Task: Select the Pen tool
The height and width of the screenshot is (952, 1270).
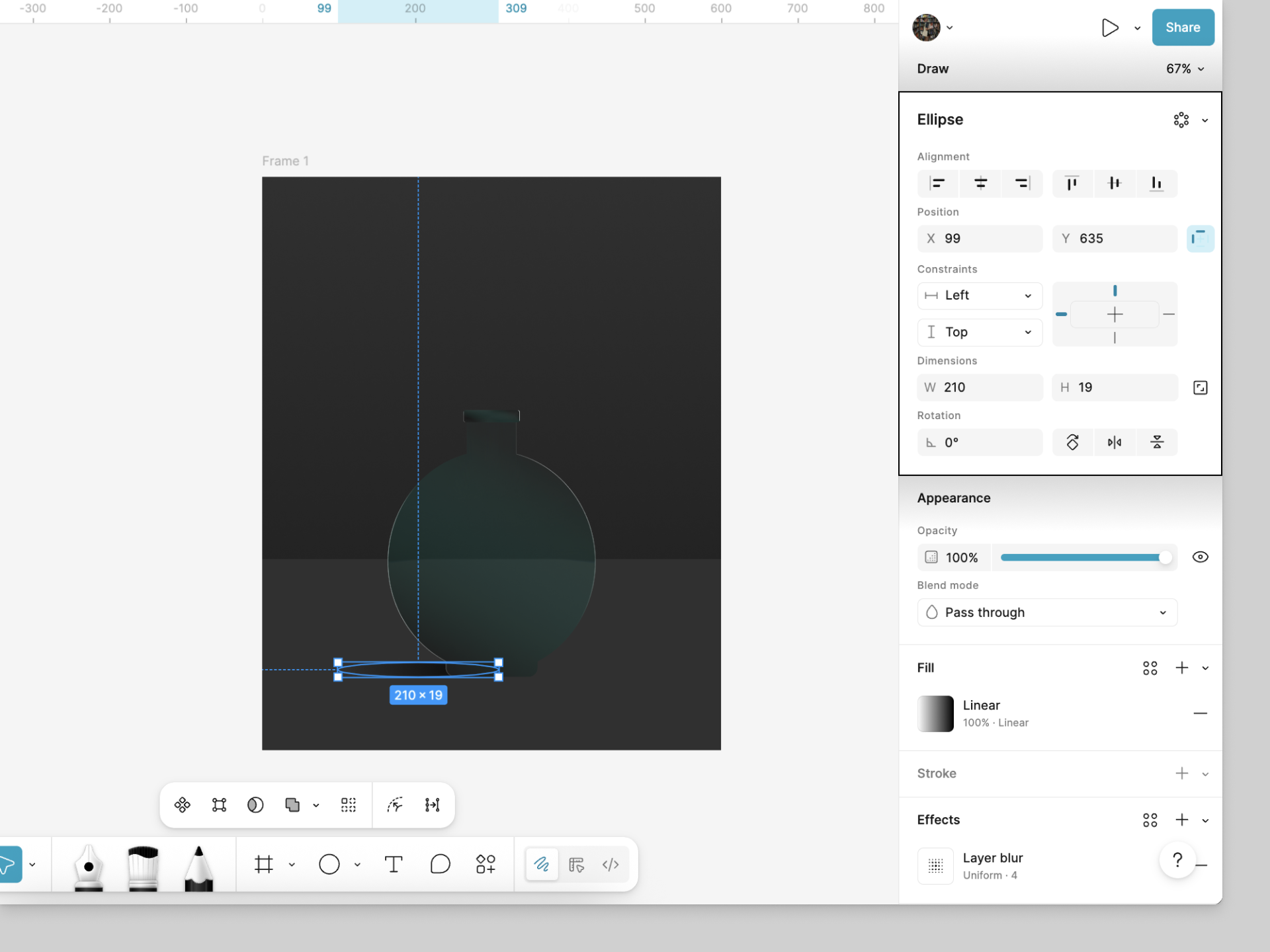Action: (89, 866)
